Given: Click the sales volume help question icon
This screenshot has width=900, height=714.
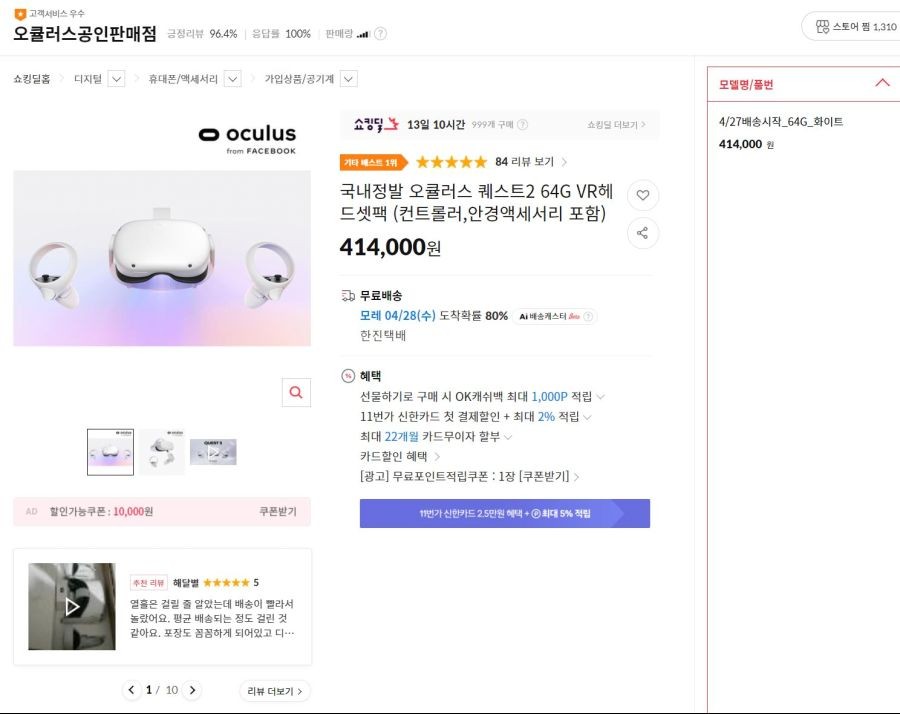Looking at the screenshot, I should pos(381,34).
